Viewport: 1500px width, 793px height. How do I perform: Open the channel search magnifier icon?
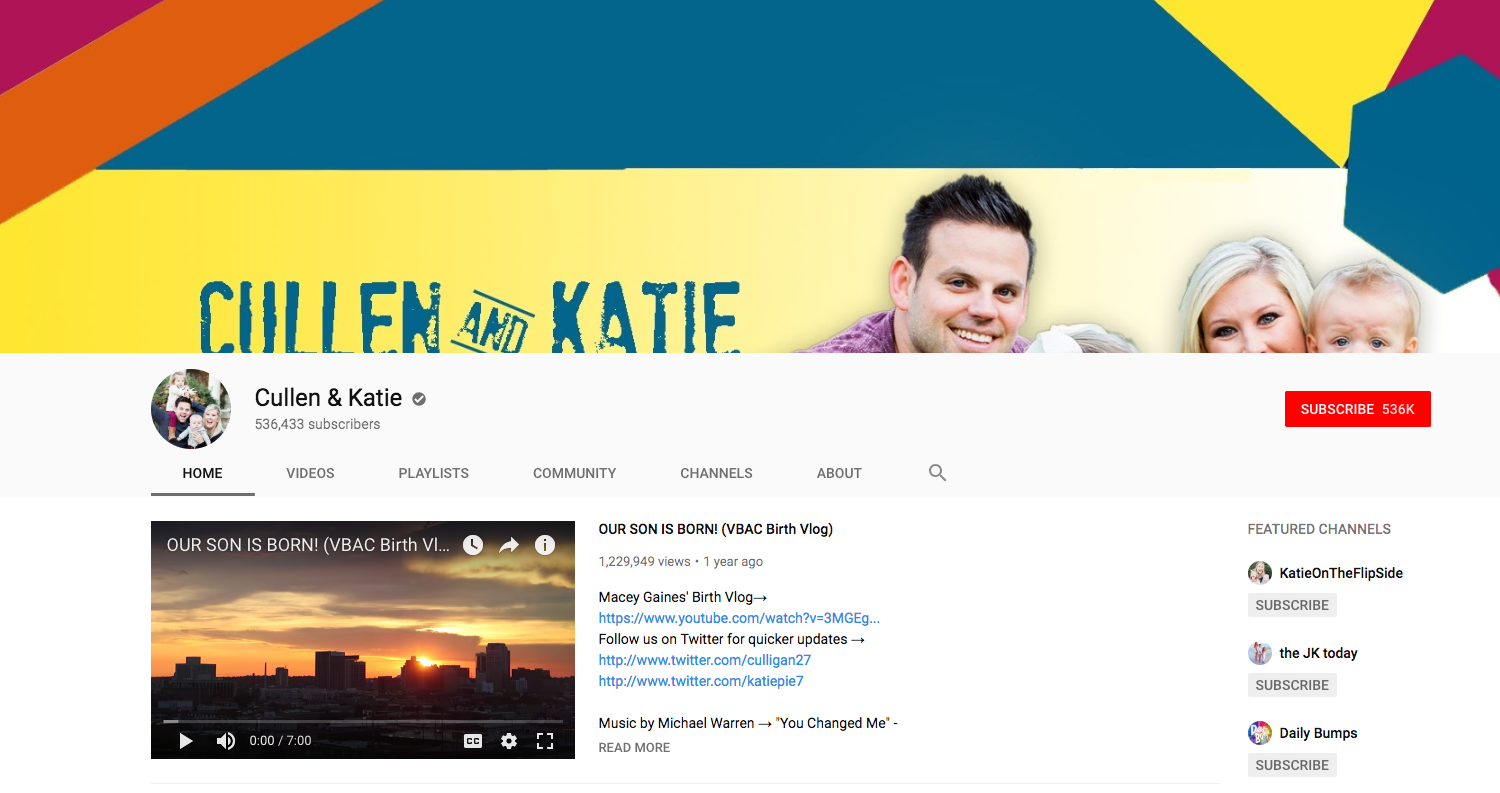pos(936,471)
